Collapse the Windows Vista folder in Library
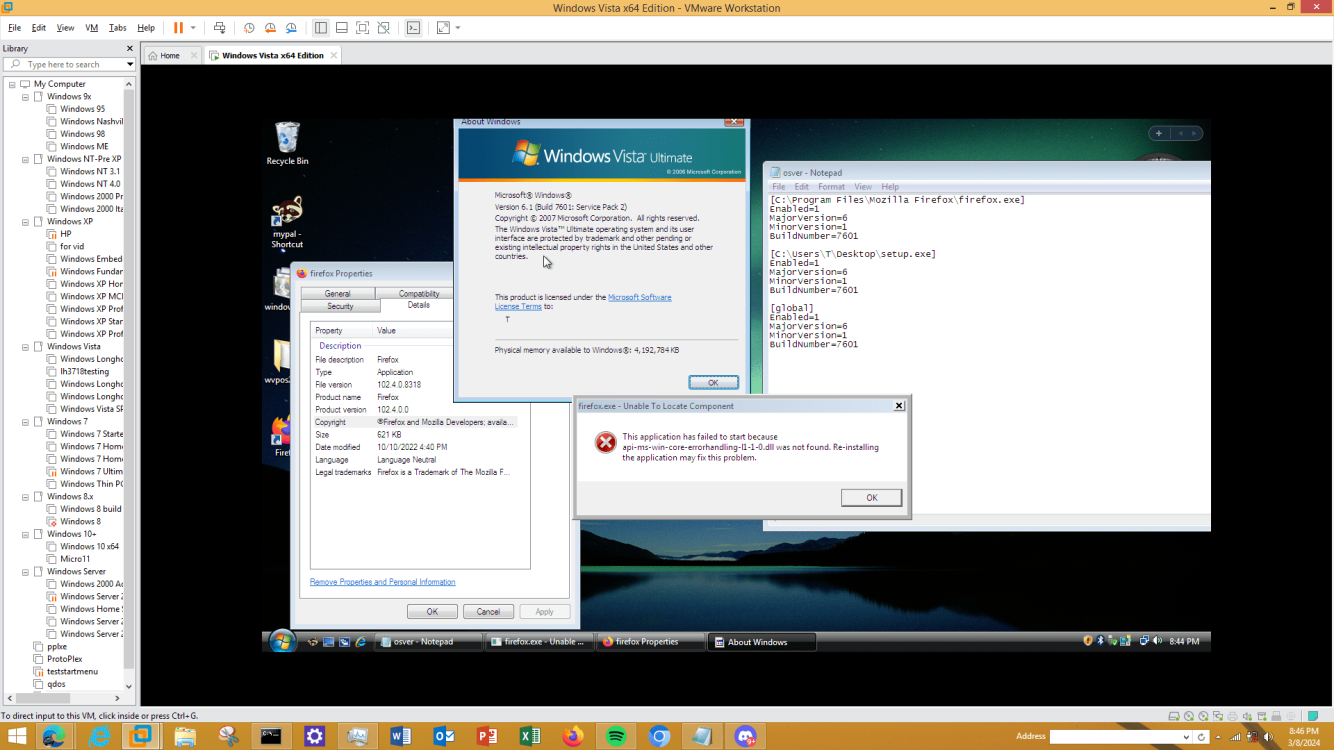The width and height of the screenshot is (1334, 750). click(25, 347)
